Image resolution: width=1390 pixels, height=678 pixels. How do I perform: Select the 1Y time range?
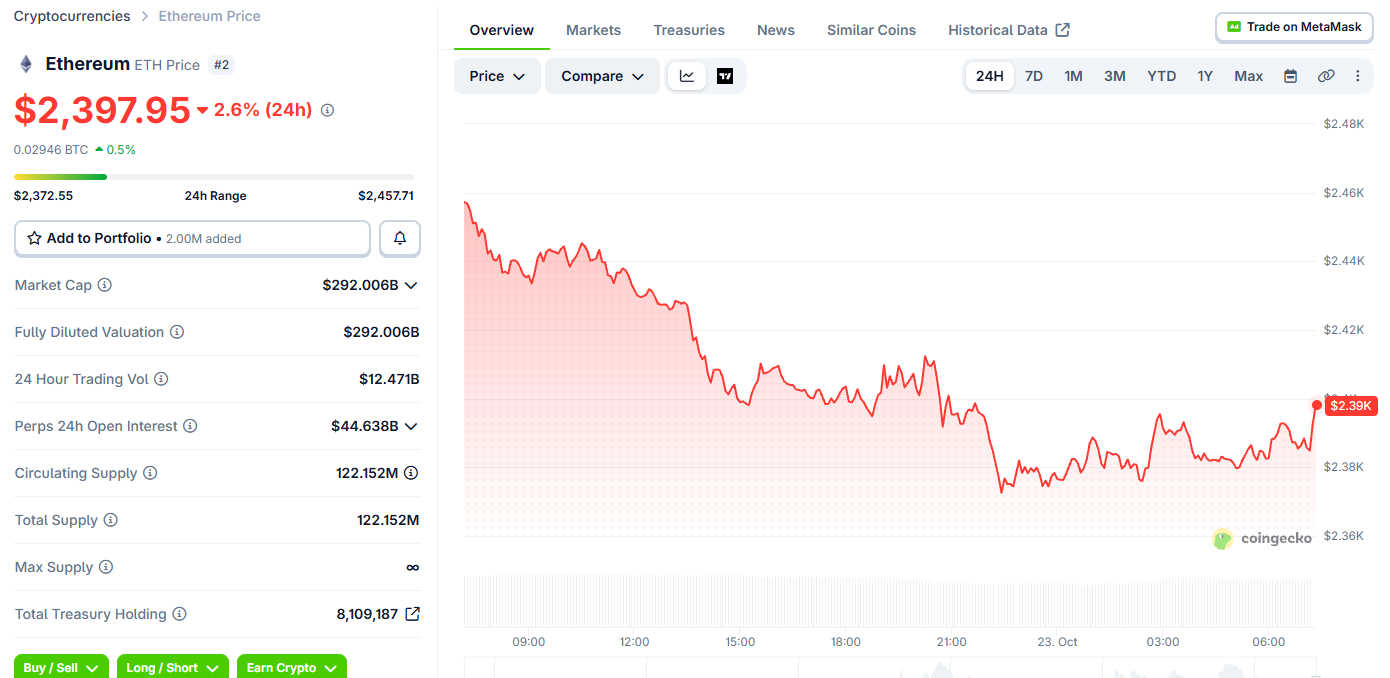pyautogui.click(x=1205, y=76)
